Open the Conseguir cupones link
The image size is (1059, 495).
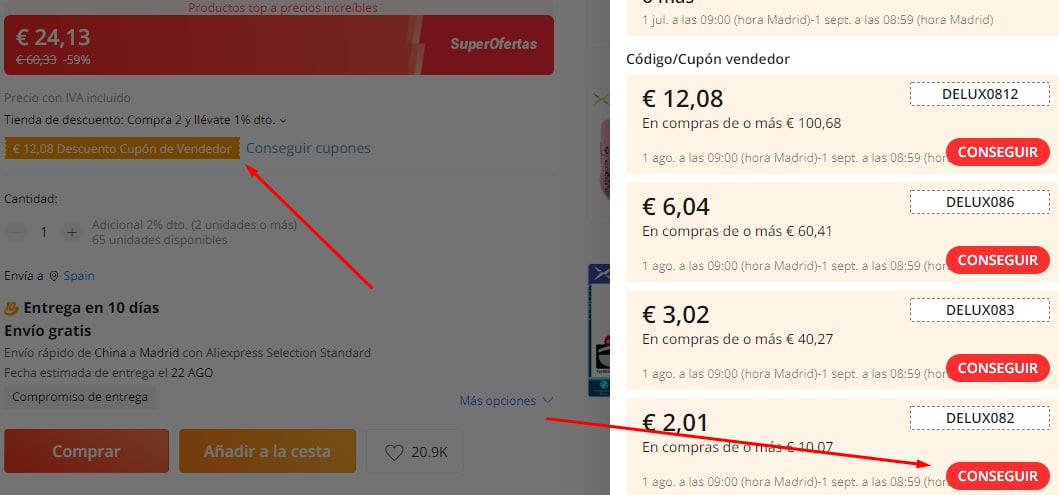tap(308, 149)
